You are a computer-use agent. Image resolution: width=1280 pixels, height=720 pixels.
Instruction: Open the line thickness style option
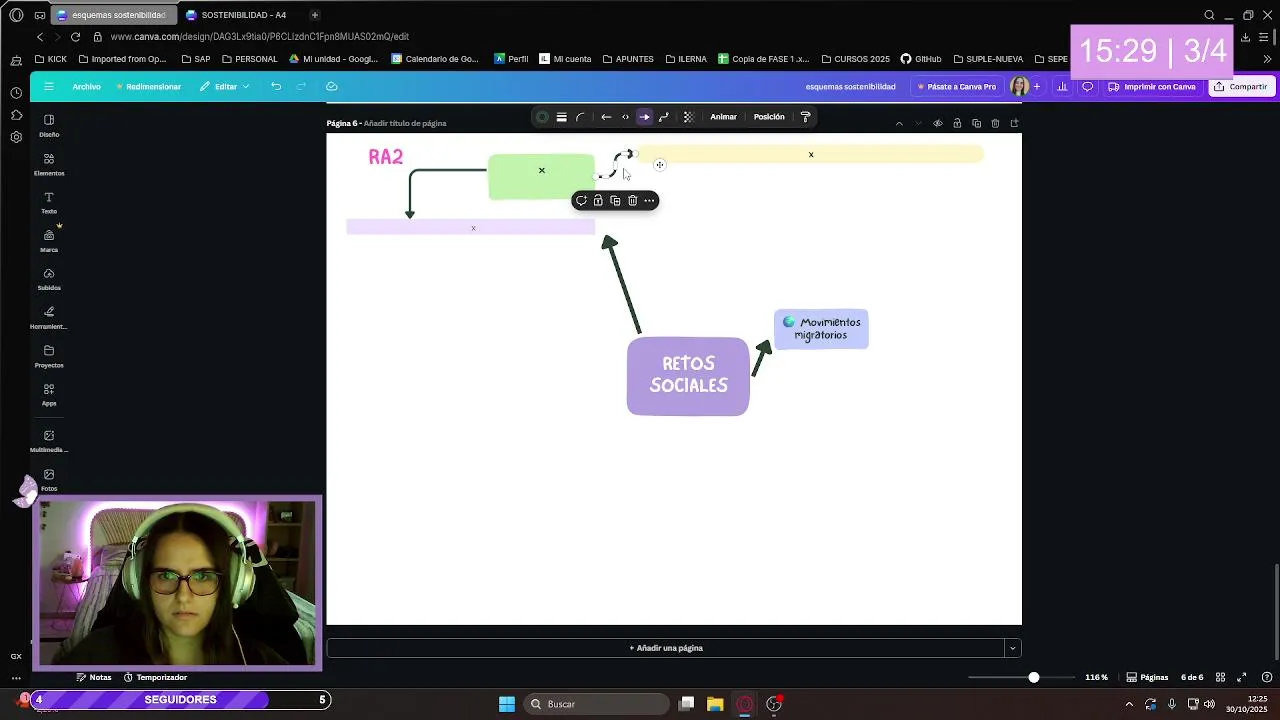(561, 117)
